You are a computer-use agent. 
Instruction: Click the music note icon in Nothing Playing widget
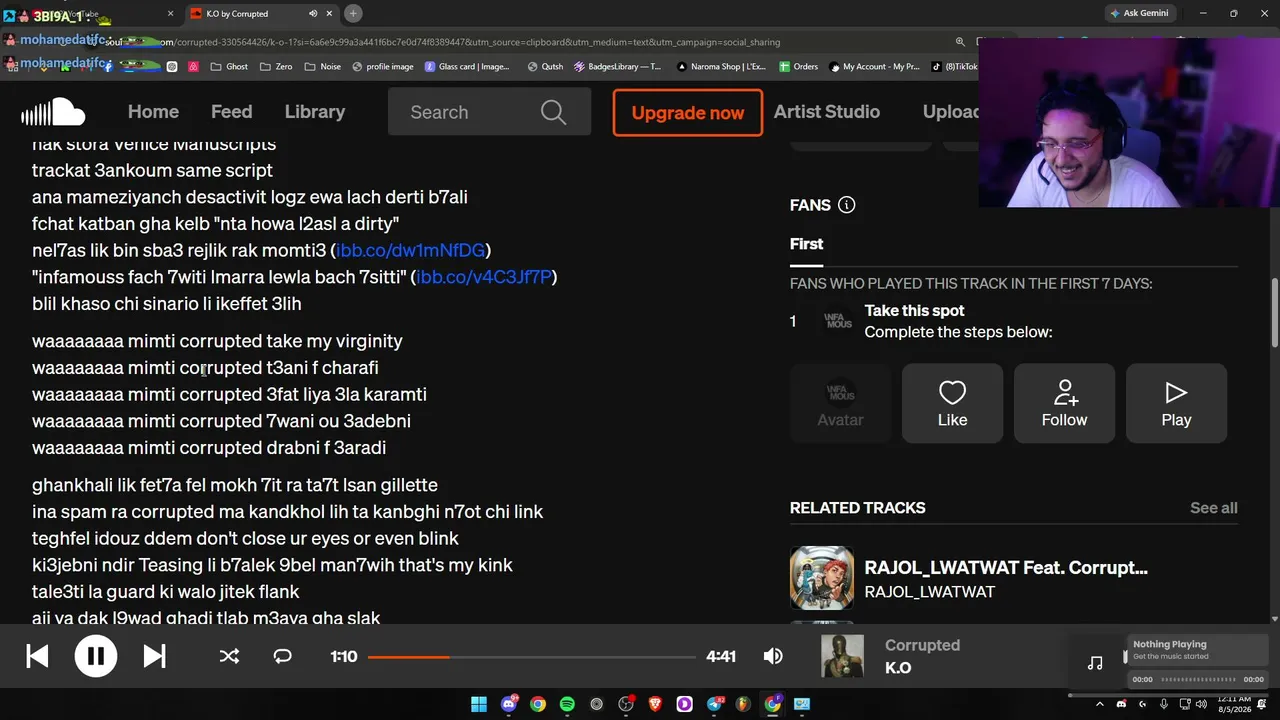point(1095,662)
